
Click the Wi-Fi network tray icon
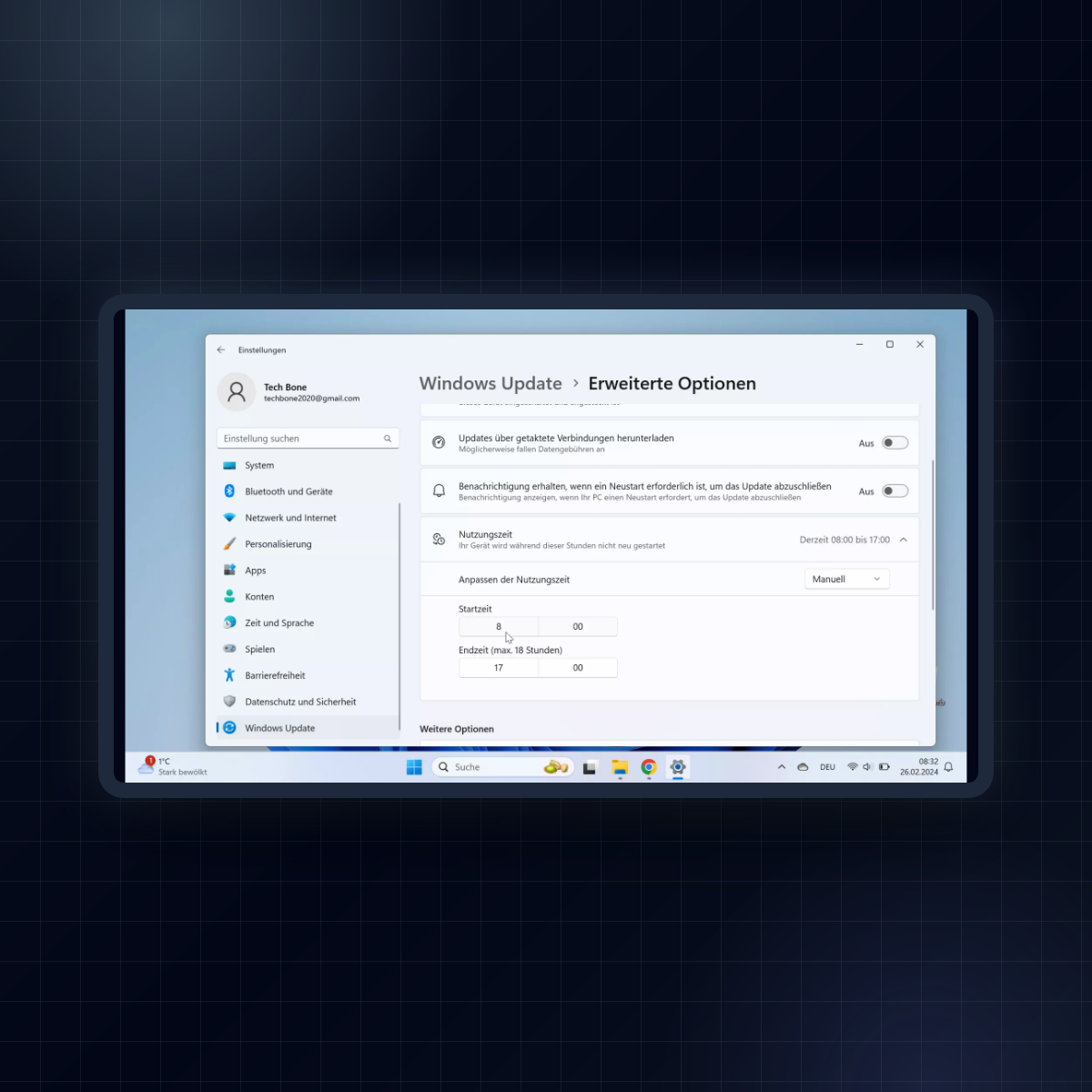click(853, 767)
